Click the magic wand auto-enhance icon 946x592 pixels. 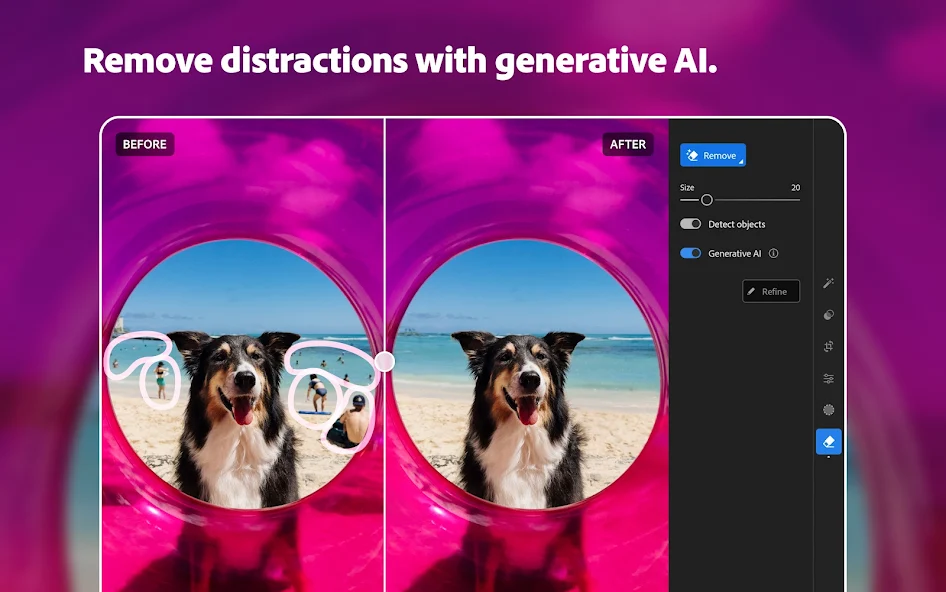tap(827, 284)
